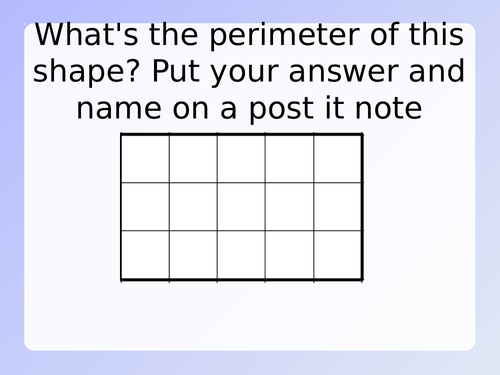Select the word "answer" in the question
Image resolution: width=500 pixels, height=375 pixels.
point(343,72)
